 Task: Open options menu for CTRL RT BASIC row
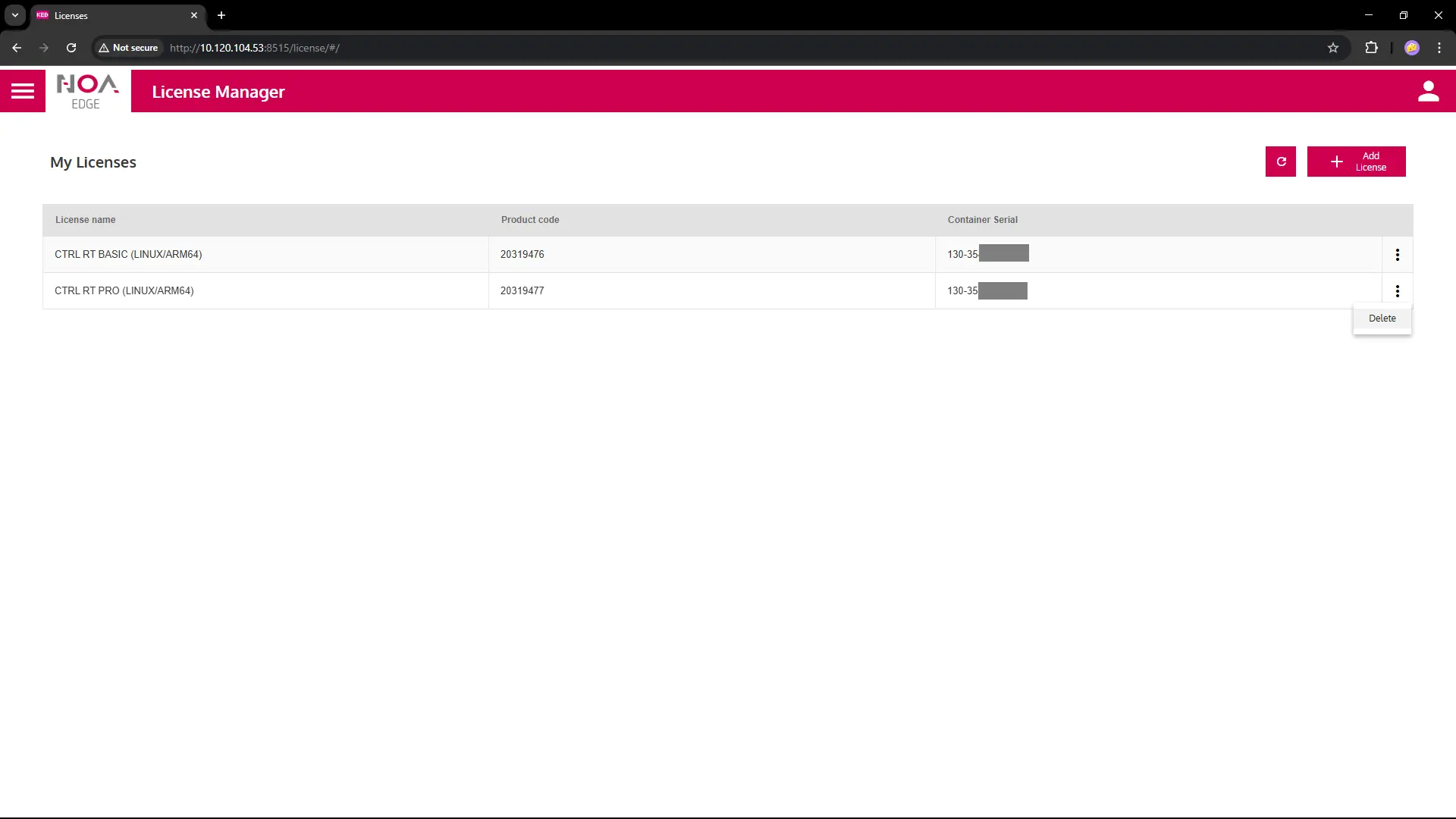tap(1397, 255)
